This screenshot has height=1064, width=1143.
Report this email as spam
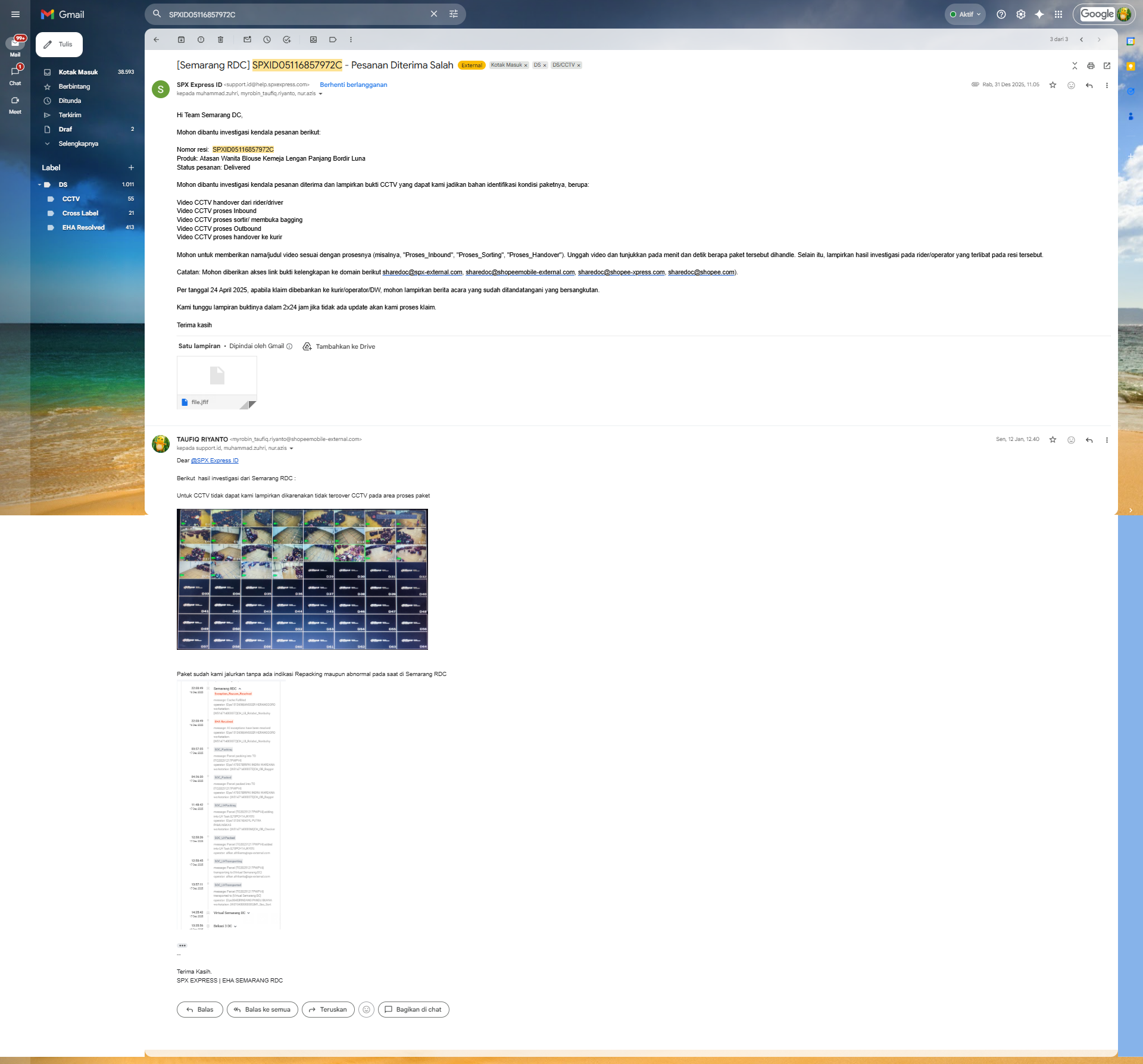pyautogui.click(x=201, y=40)
